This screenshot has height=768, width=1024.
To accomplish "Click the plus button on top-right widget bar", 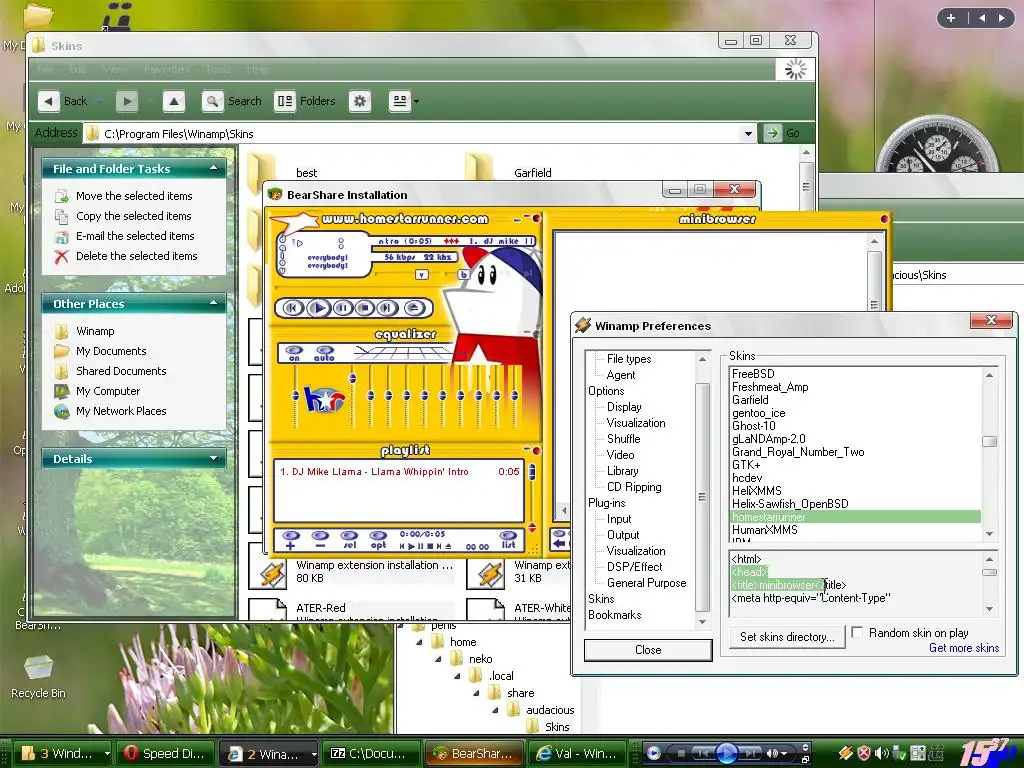I will coord(951,18).
